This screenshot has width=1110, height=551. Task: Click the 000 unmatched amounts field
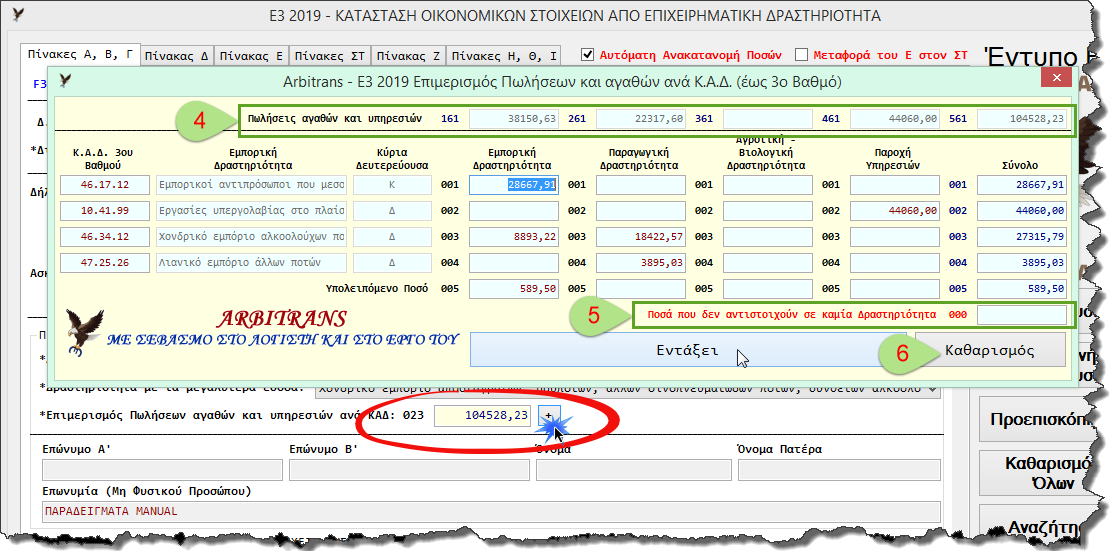[x=1022, y=314]
